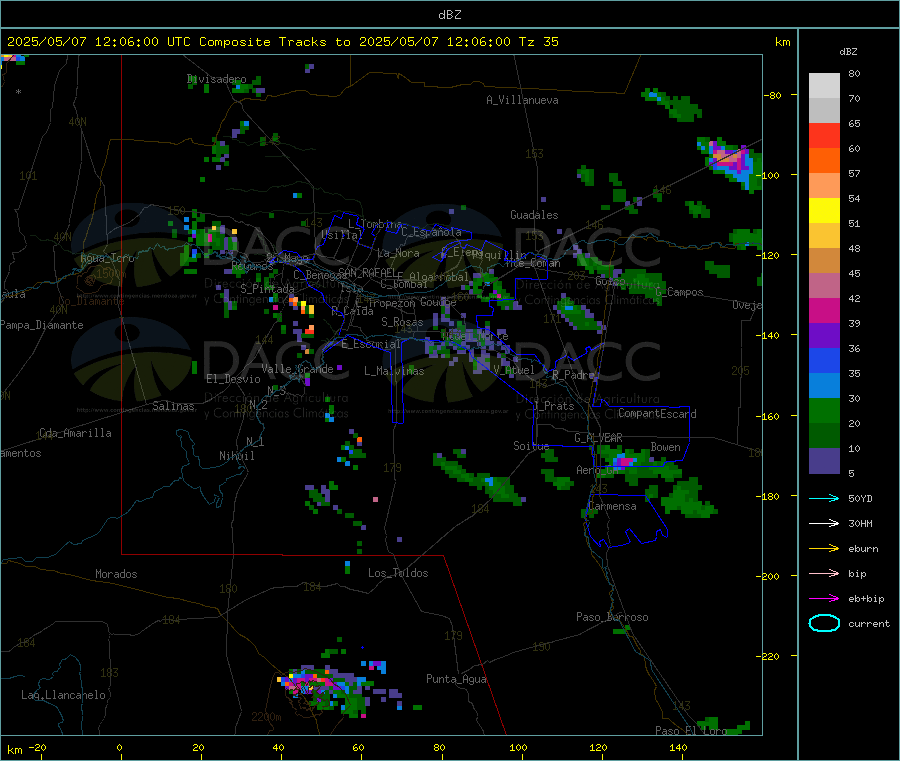Viewport: 900px width, 761px height.
Task: Click the 'El_Desvio' map label
Action: [233, 379]
